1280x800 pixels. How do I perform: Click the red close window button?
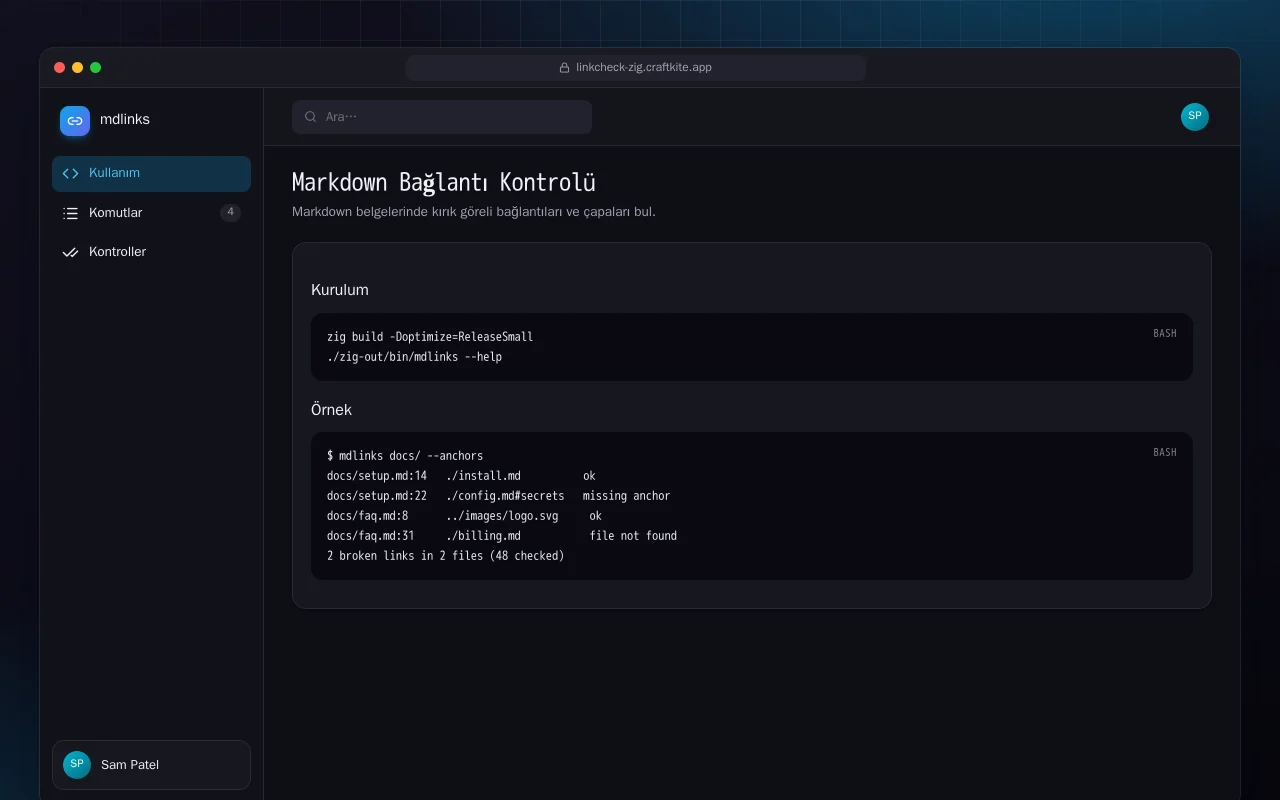click(x=59, y=68)
